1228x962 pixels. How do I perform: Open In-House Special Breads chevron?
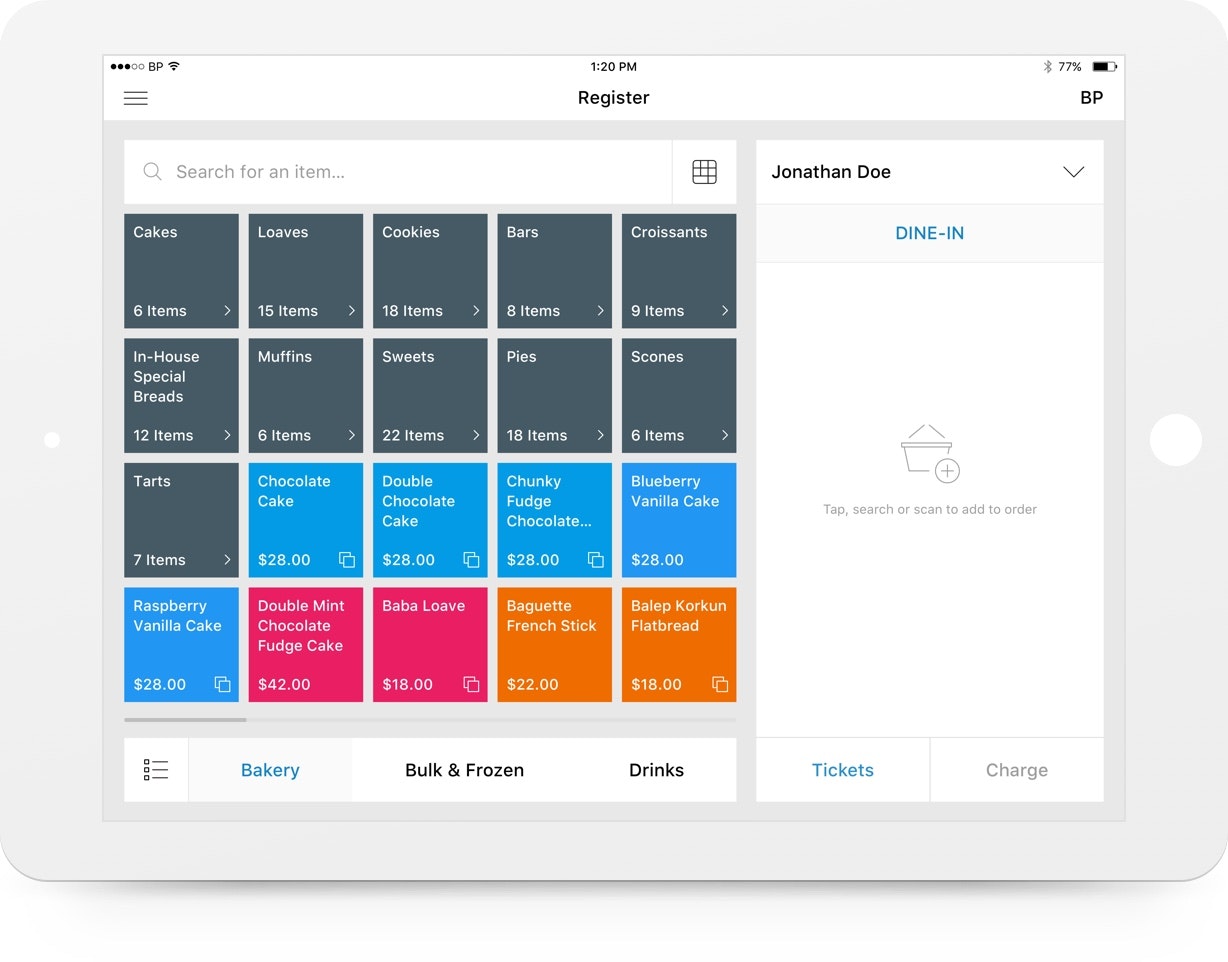click(x=227, y=435)
